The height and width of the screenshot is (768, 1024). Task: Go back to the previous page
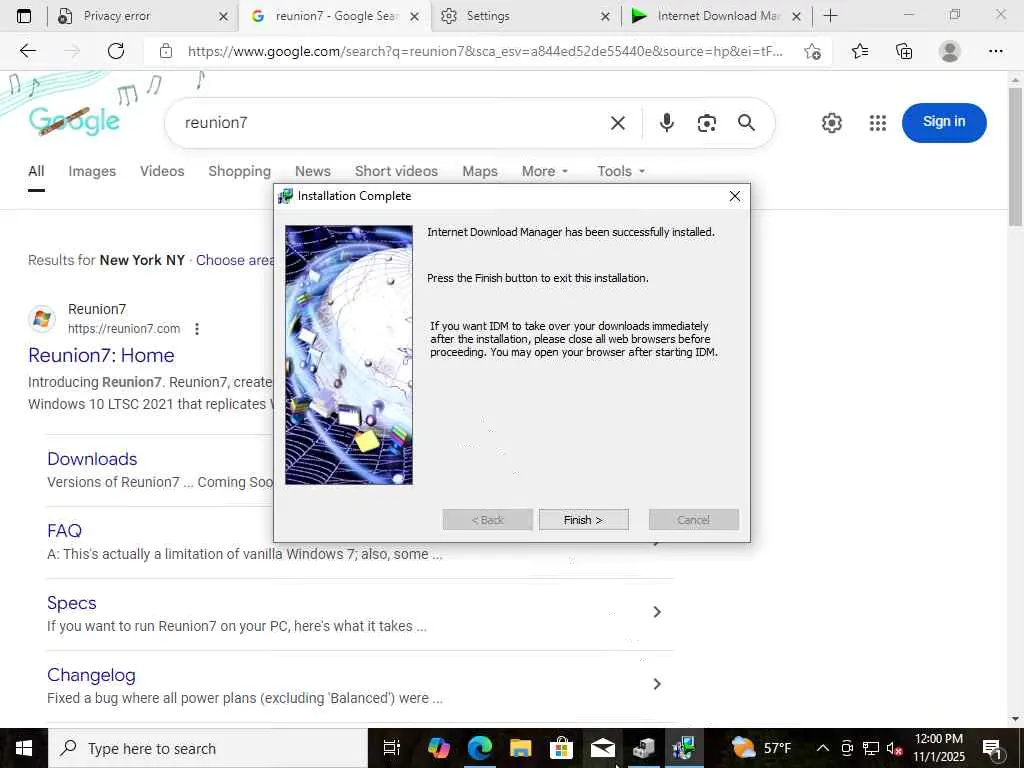pos(27,51)
